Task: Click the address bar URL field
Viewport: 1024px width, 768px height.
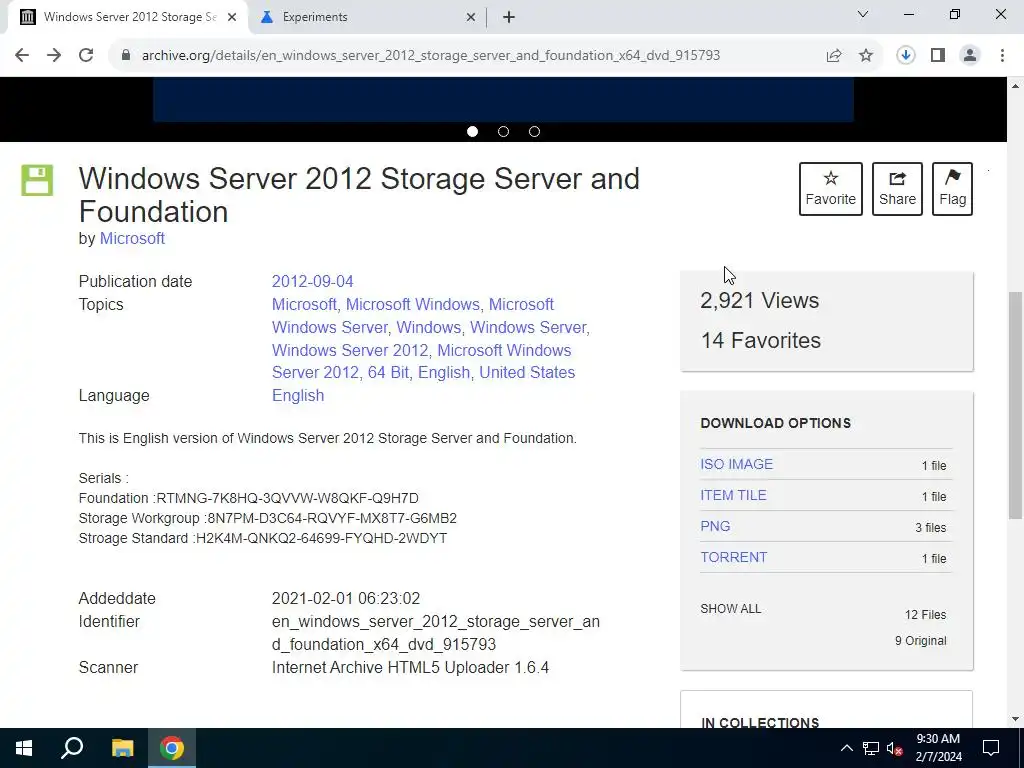Action: coord(431,56)
